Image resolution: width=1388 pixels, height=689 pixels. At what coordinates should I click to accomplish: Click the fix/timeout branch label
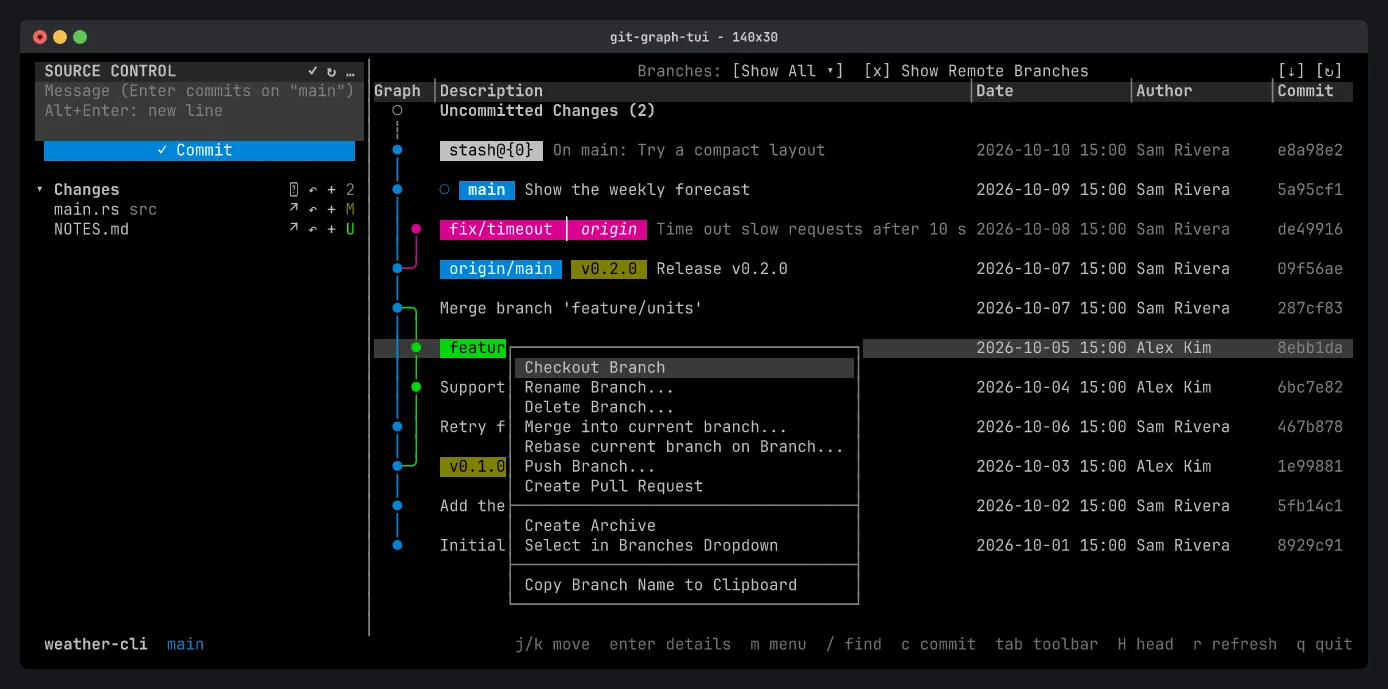pos(501,229)
